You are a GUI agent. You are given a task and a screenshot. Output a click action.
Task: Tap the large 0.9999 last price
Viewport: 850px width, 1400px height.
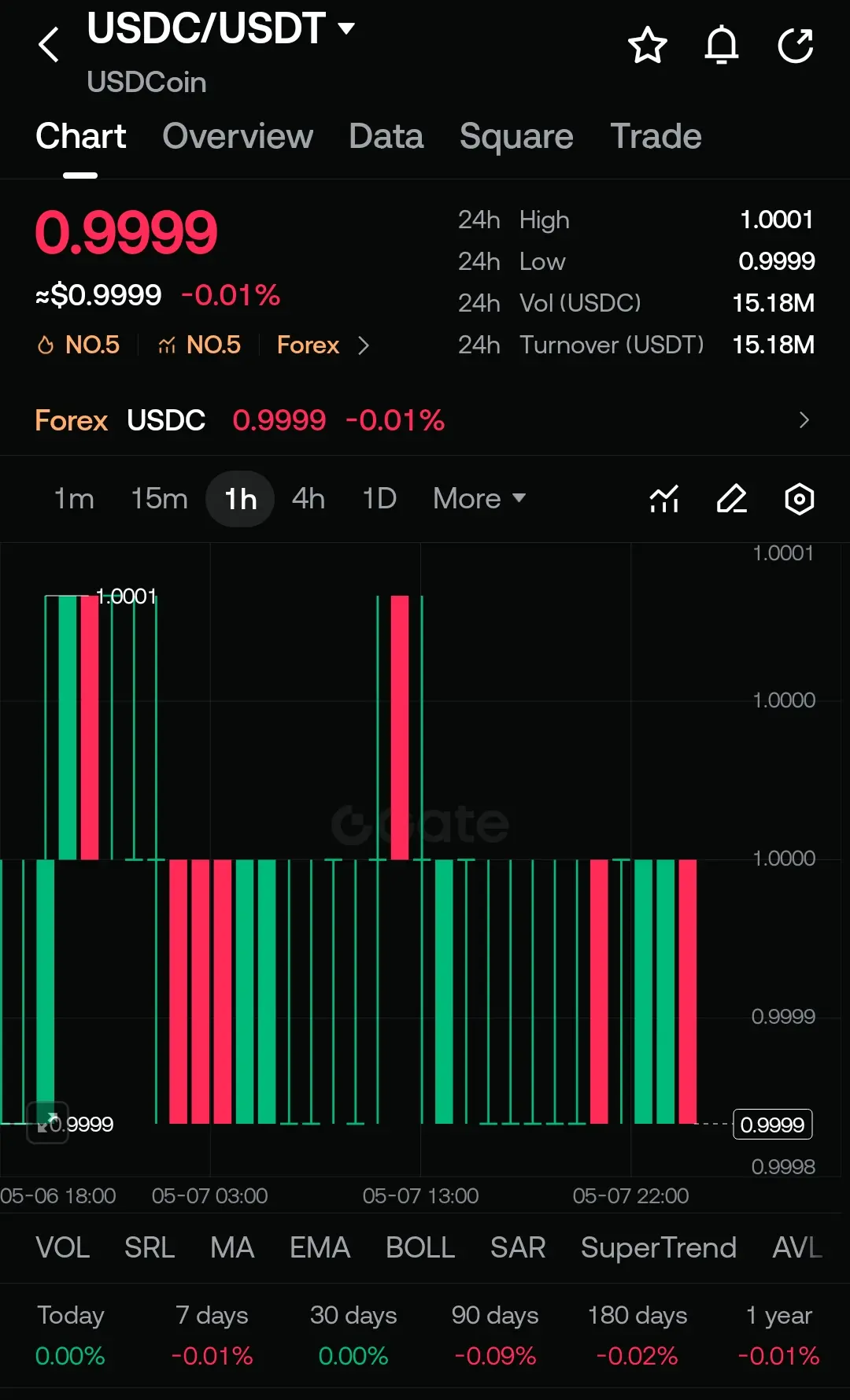click(x=126, y=233)
